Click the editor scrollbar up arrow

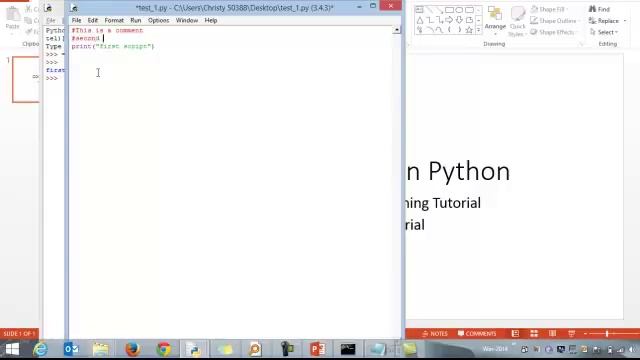(x=396, y=30)
